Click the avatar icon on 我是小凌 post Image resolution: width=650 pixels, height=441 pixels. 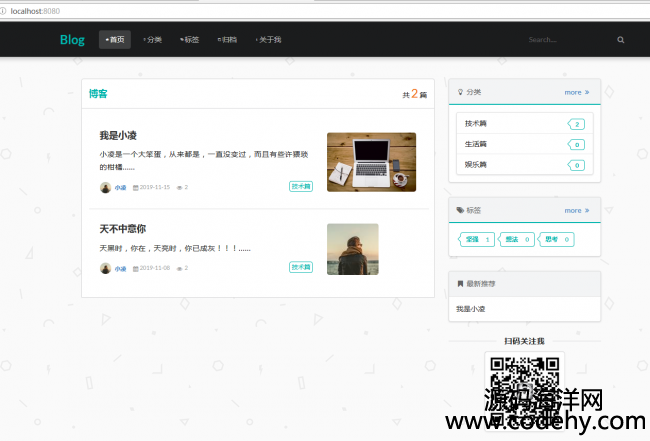pyautogui.click(x=105, y=187)
